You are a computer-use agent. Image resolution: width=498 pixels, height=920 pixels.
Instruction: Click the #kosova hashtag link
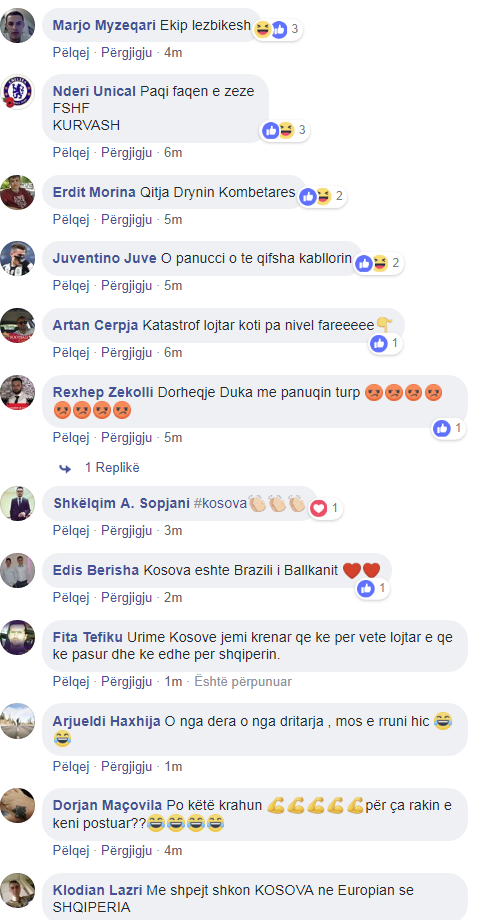[221, 504]
